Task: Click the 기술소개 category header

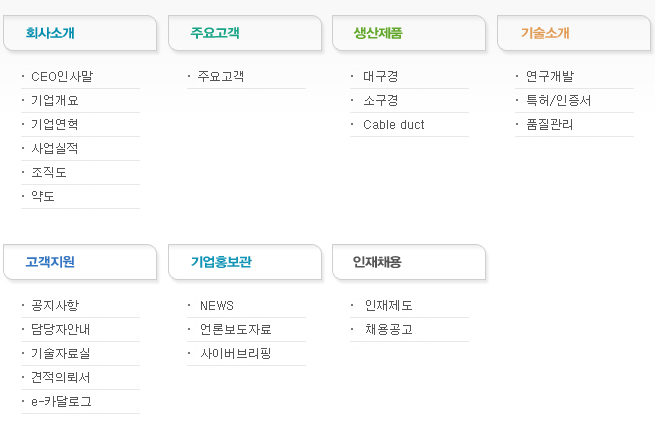Action: (545, 33)
